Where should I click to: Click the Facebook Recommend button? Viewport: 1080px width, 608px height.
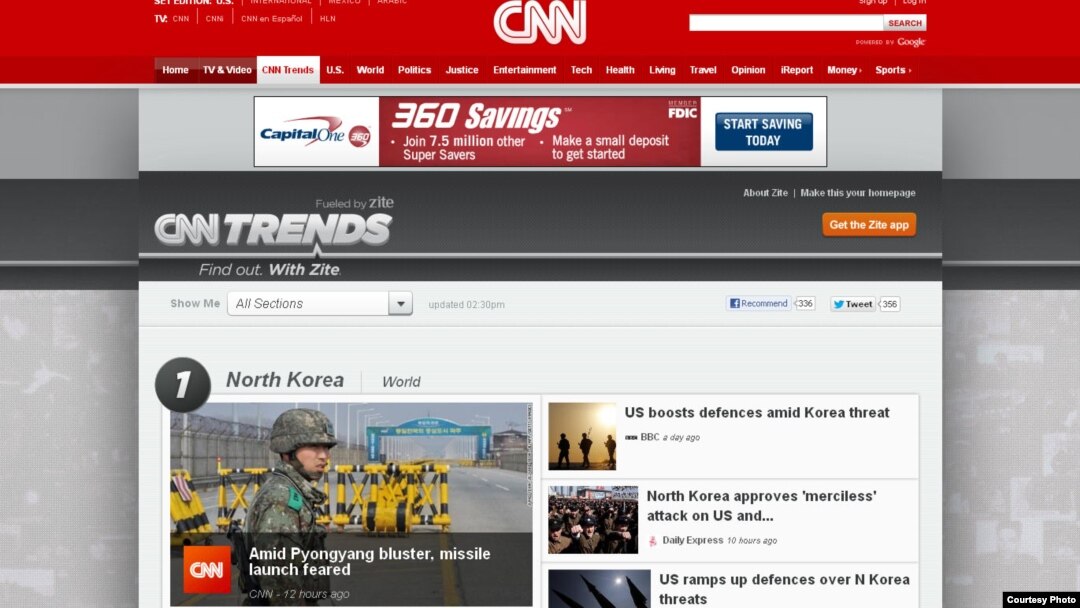[x=758, y=304]
